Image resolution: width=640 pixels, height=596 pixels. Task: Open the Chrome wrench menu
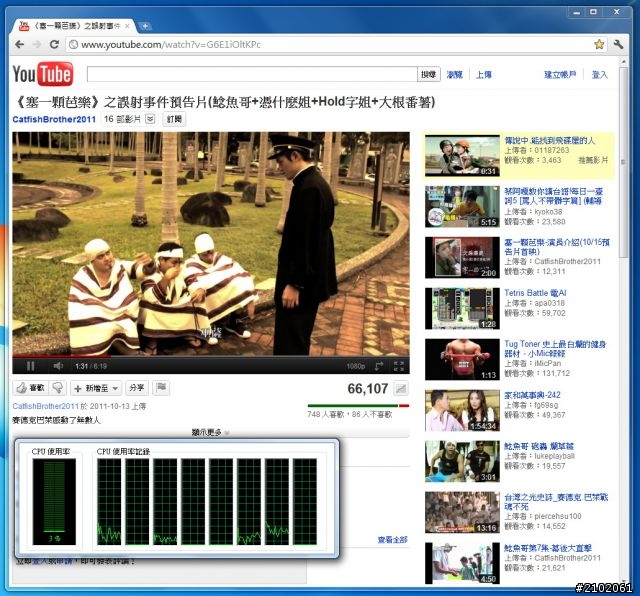tap(618, 44)
